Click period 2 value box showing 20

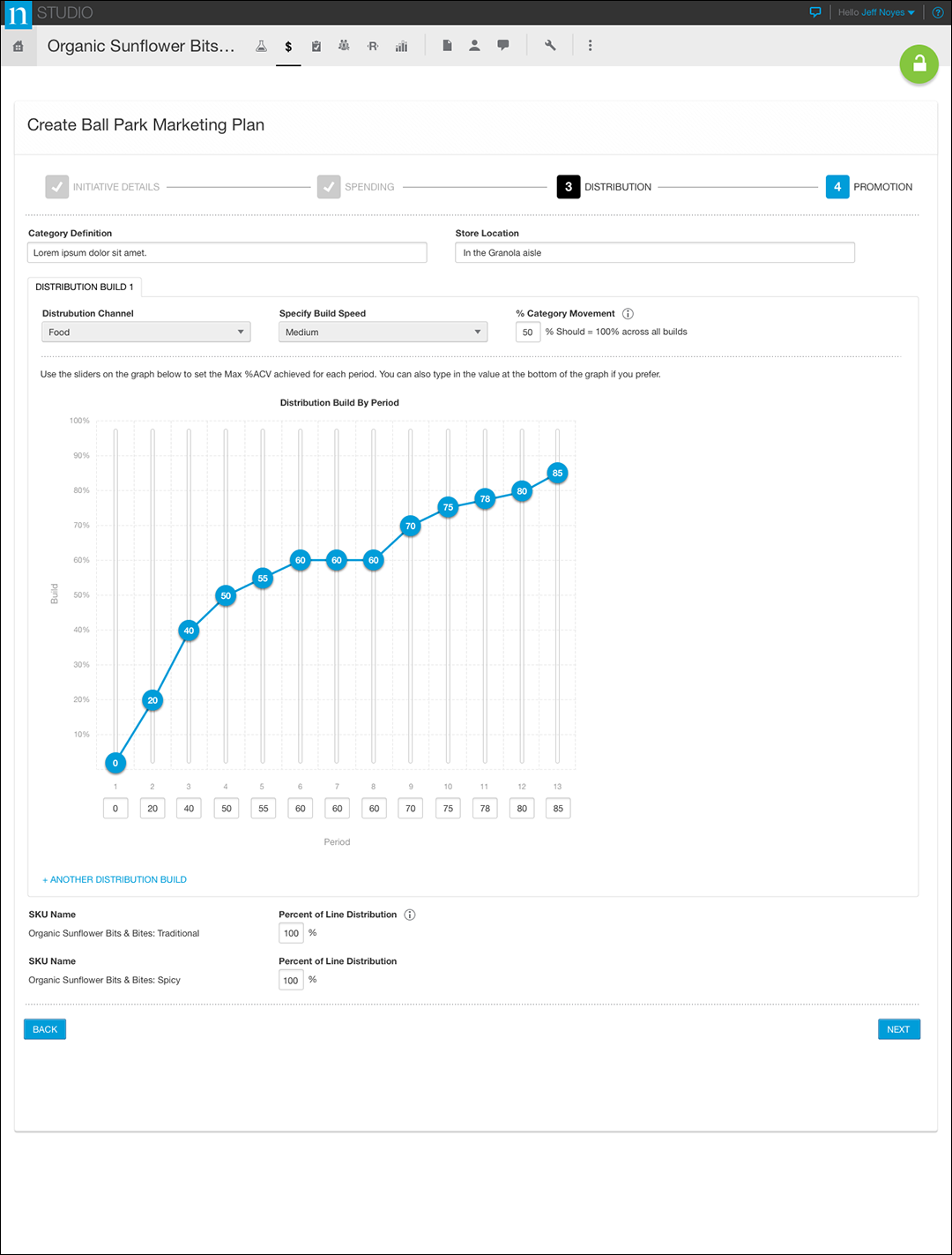pyautogui.click(x=152, y=809)
